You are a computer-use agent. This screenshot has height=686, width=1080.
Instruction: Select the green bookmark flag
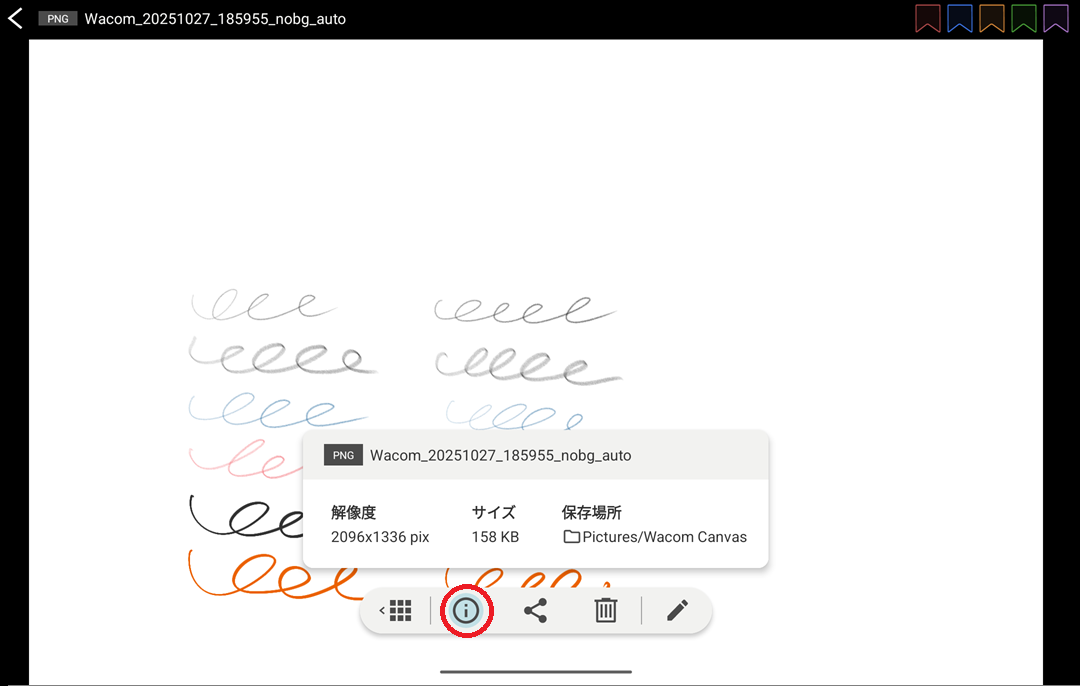click(x=1024, y=19)
